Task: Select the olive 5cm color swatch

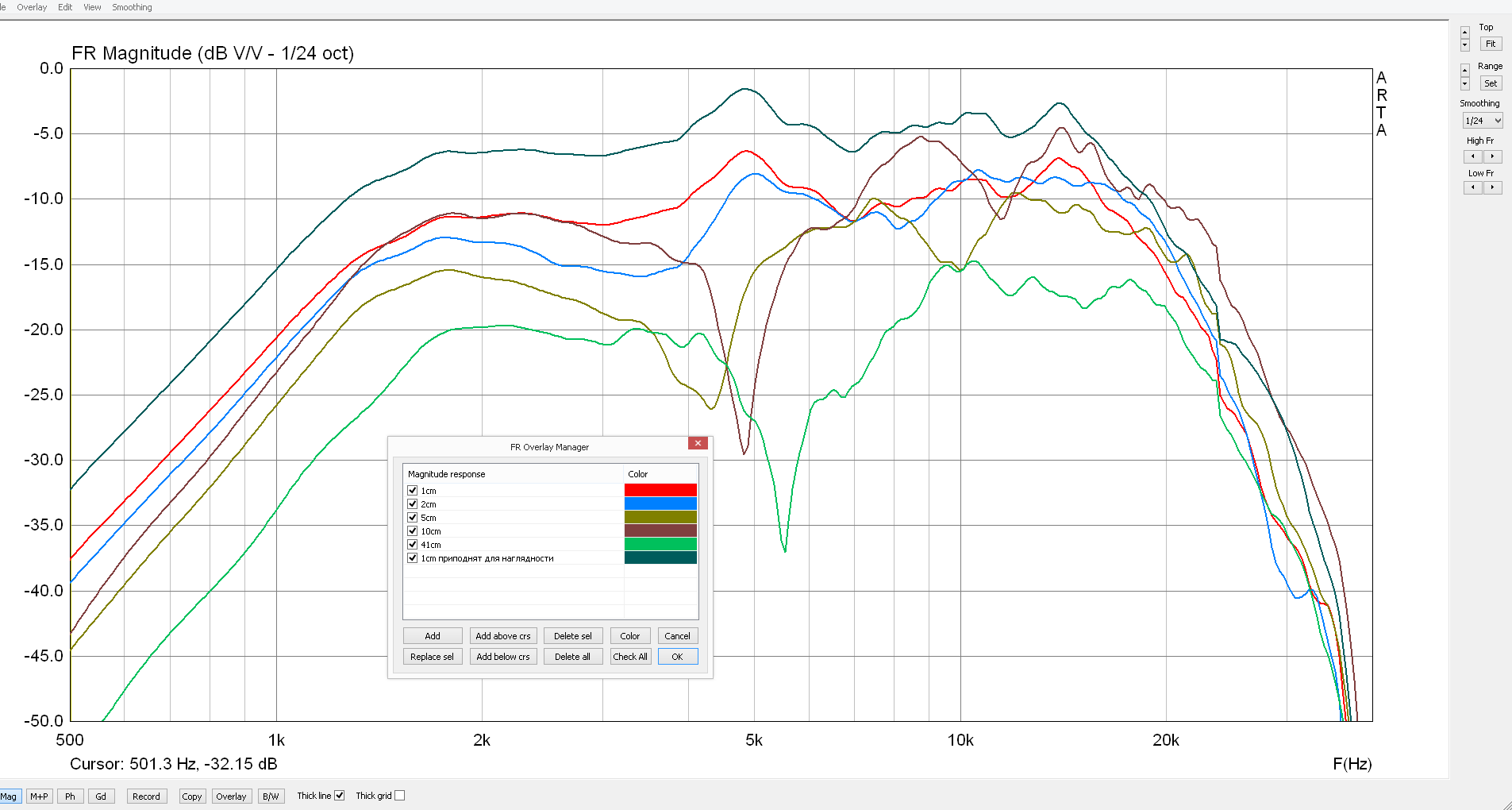Action: point(660,518)
